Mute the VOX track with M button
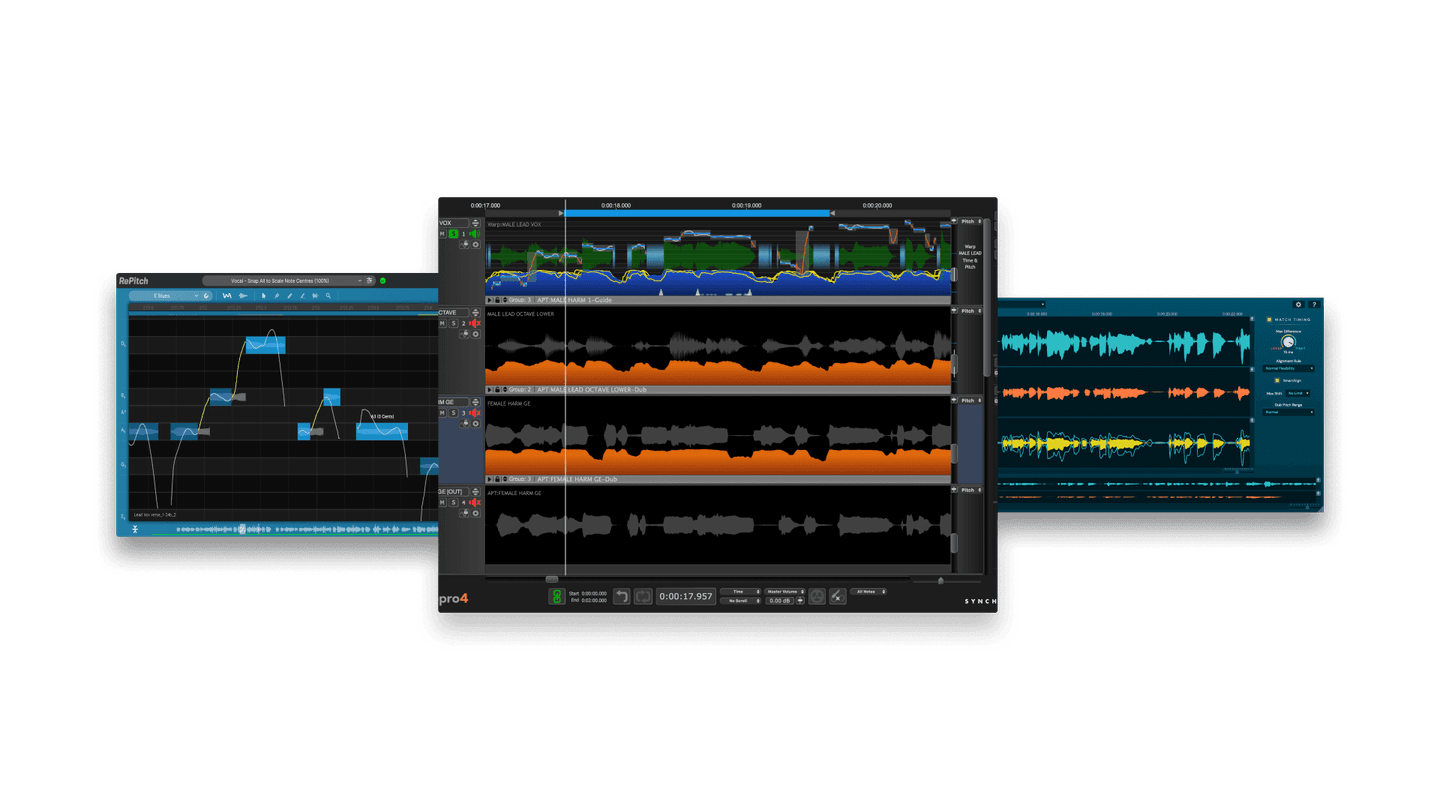Screen dimensions: 1440x810 (442, 234)
